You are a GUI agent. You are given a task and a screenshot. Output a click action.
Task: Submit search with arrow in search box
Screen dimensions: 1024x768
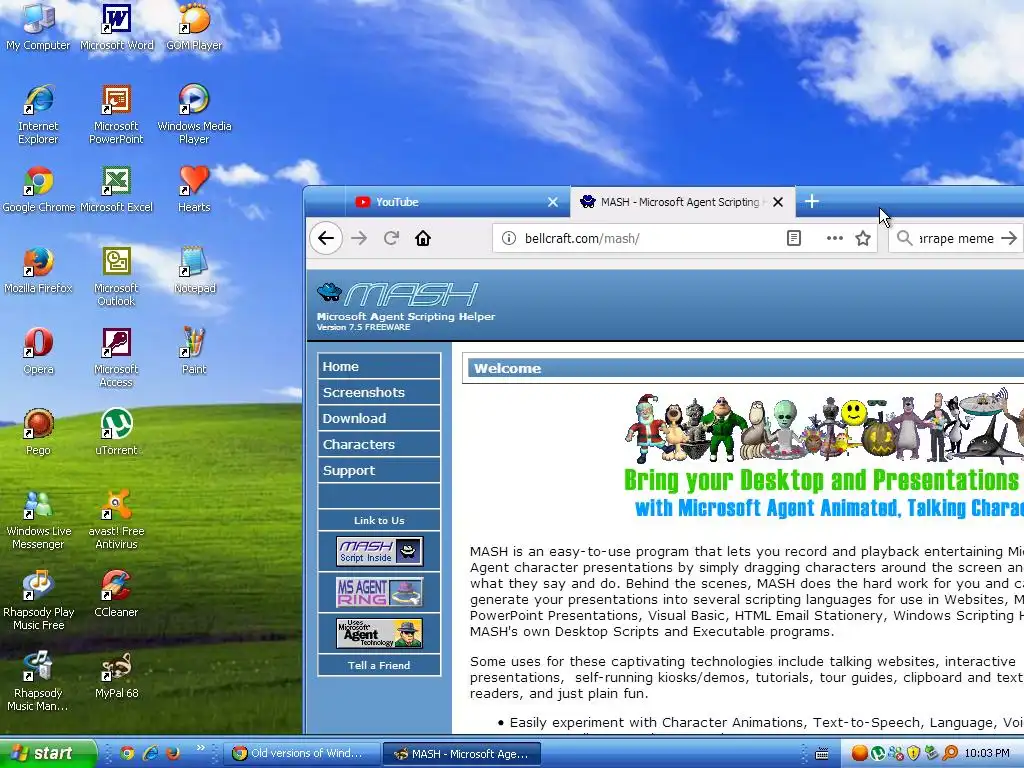(1009, 238)
